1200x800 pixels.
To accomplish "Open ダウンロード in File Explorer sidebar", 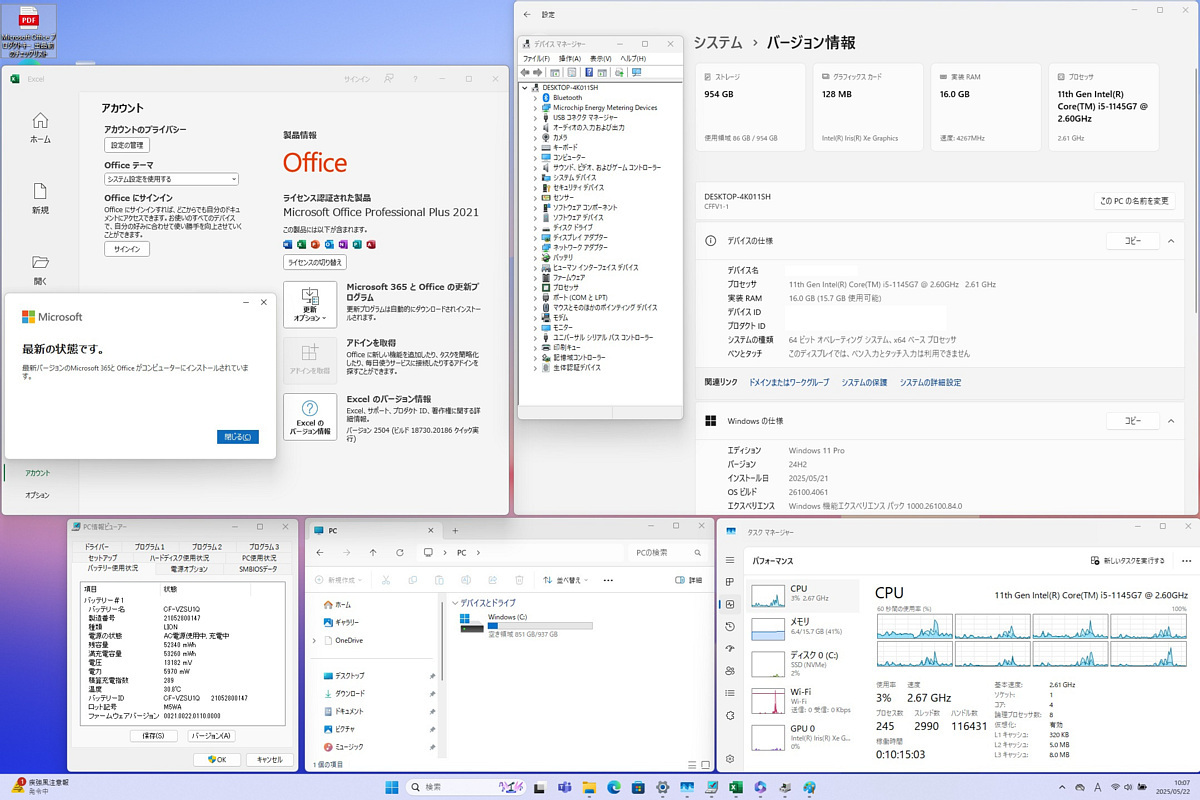I will (x=350, y=693).
